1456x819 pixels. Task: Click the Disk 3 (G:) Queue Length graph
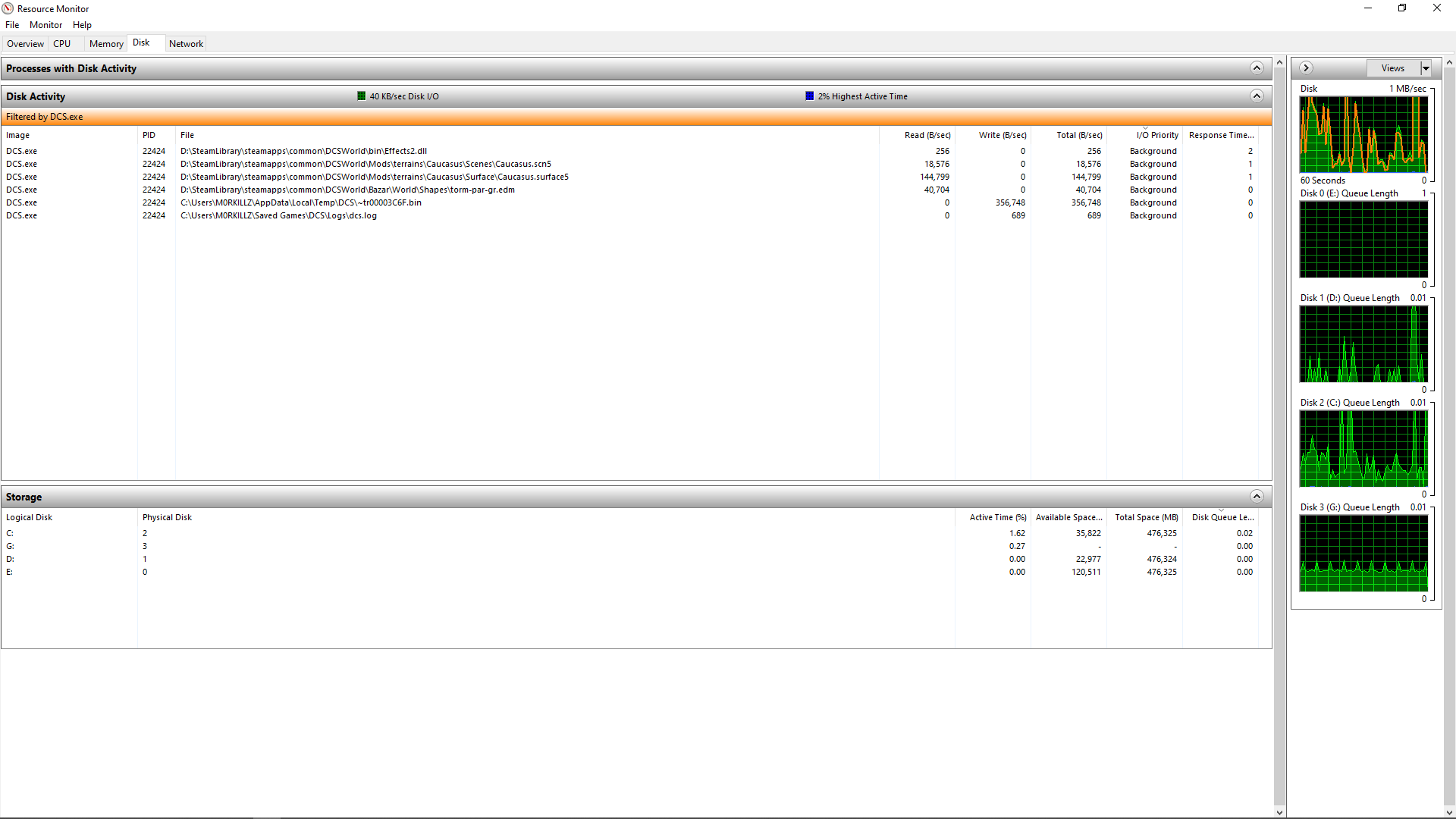click(1363, 554)
